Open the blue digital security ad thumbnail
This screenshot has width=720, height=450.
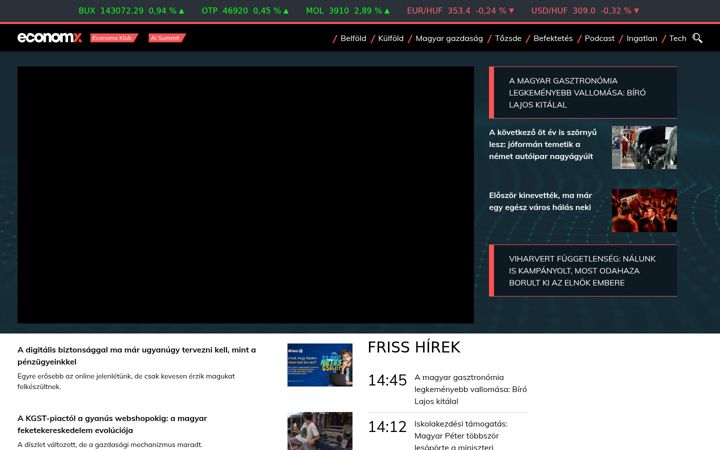[320, 365]
